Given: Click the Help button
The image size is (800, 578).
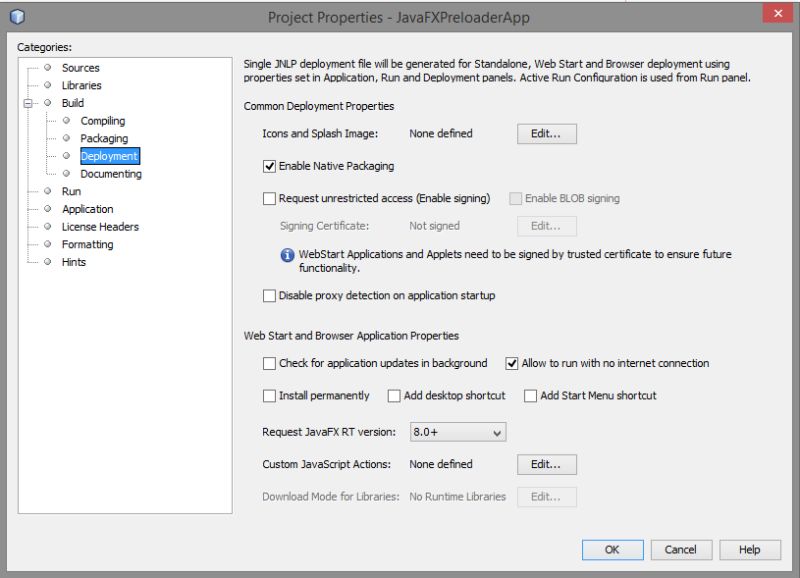Looking at the screenshot, I should click(x=750, y=550).
